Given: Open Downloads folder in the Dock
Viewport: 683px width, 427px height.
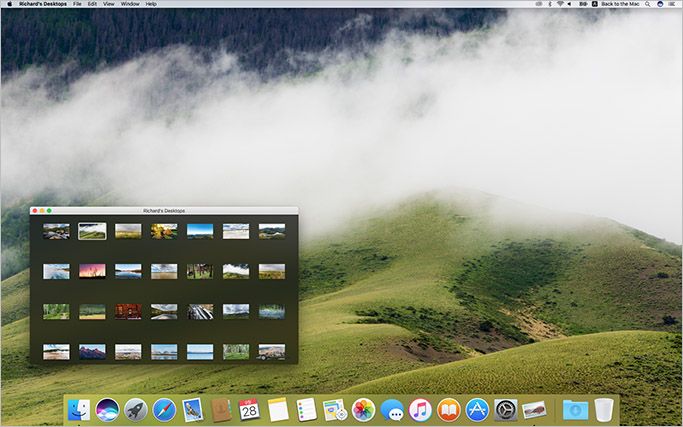Looking at the screenshot, I should (575, 410).
